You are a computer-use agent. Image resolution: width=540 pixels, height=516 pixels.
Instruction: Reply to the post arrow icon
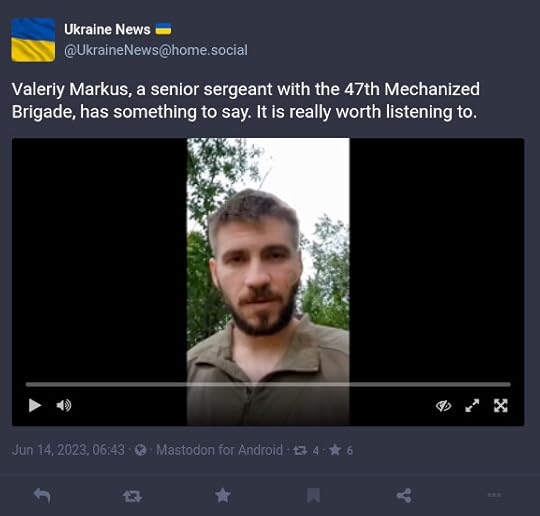(42, 496)
